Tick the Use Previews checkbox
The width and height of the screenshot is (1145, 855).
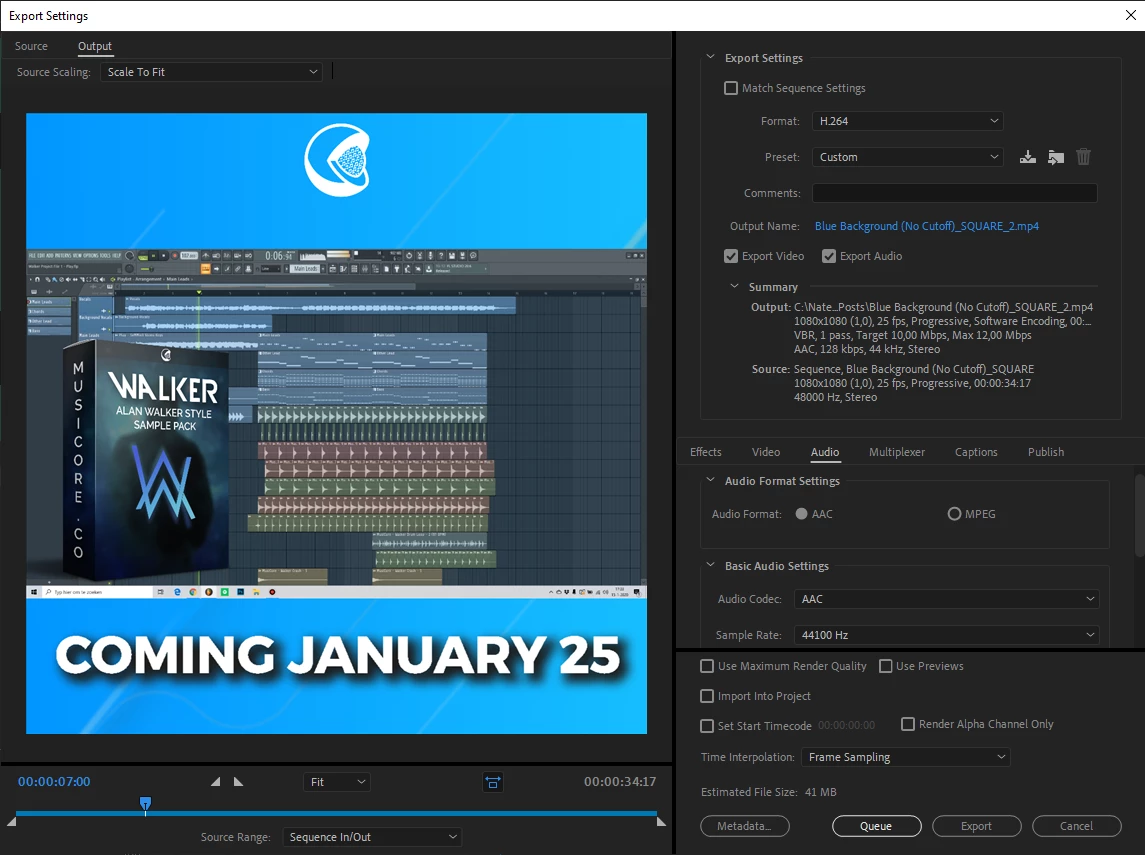pyautogui.click(x=886, y=666)
